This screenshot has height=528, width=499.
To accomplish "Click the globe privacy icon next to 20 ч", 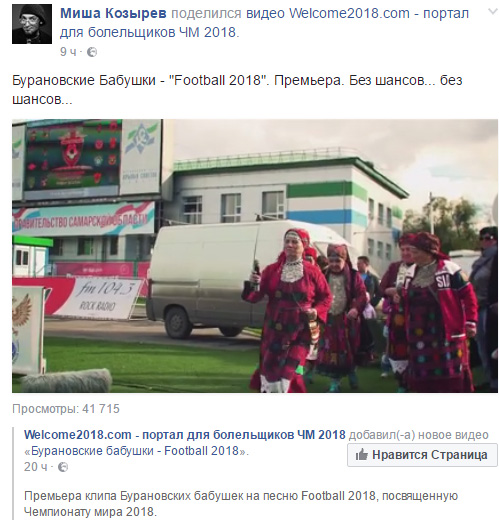I will (63, 467).
